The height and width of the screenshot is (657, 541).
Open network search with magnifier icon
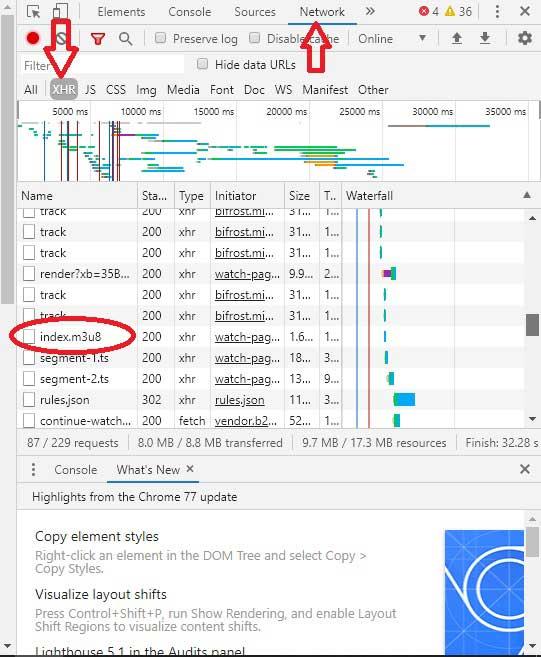tap(125, 39)
